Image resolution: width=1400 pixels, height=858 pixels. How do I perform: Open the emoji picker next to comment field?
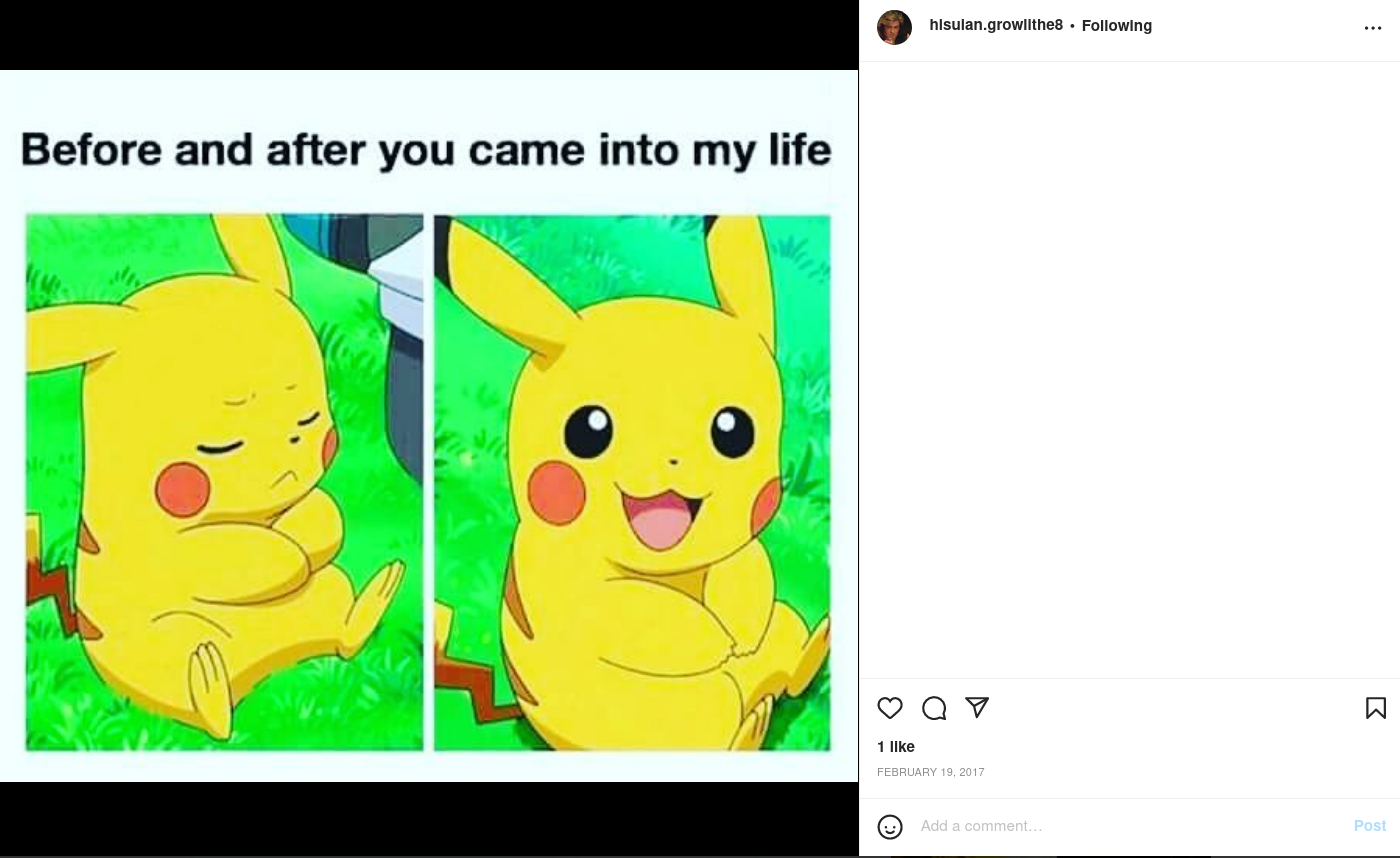[890, 827]
